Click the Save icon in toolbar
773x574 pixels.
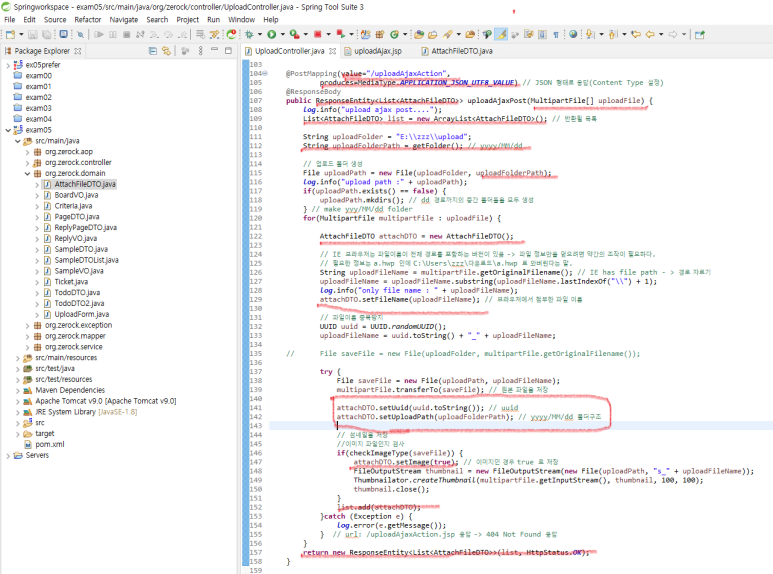coord(33,35)
